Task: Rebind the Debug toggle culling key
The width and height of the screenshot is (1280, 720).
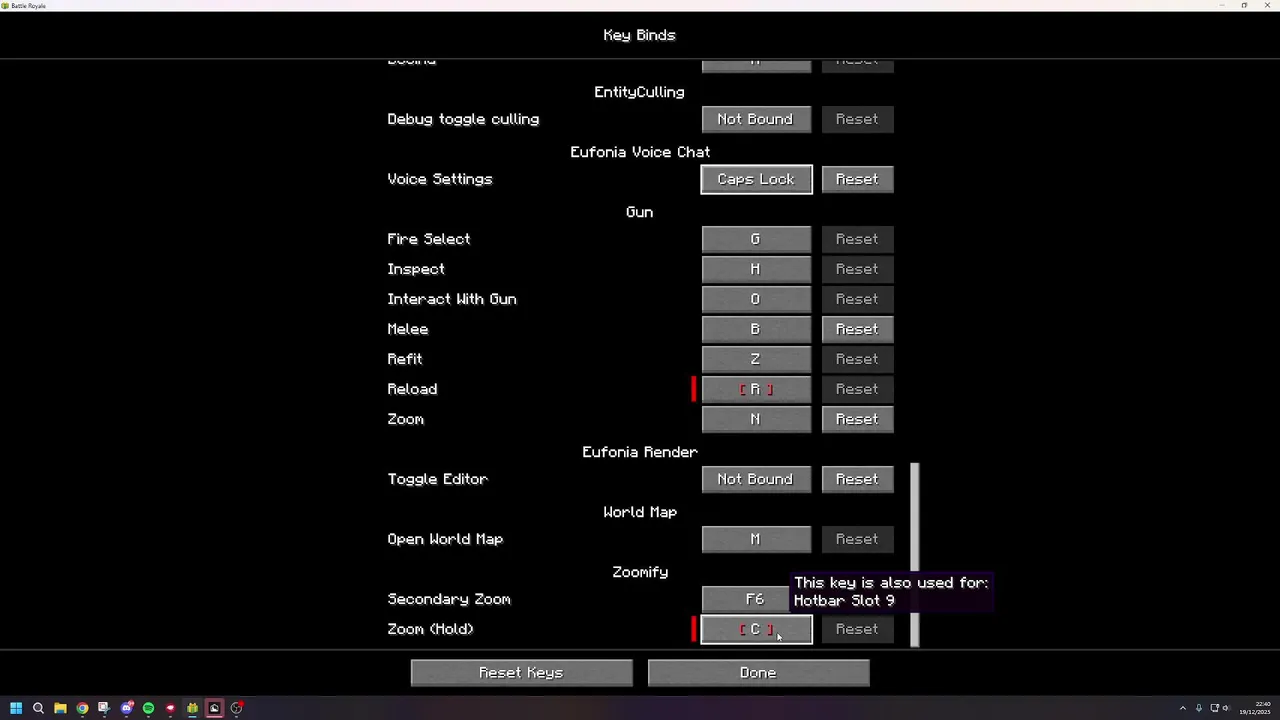Action: pyautogui.click(x=756, y=119)
